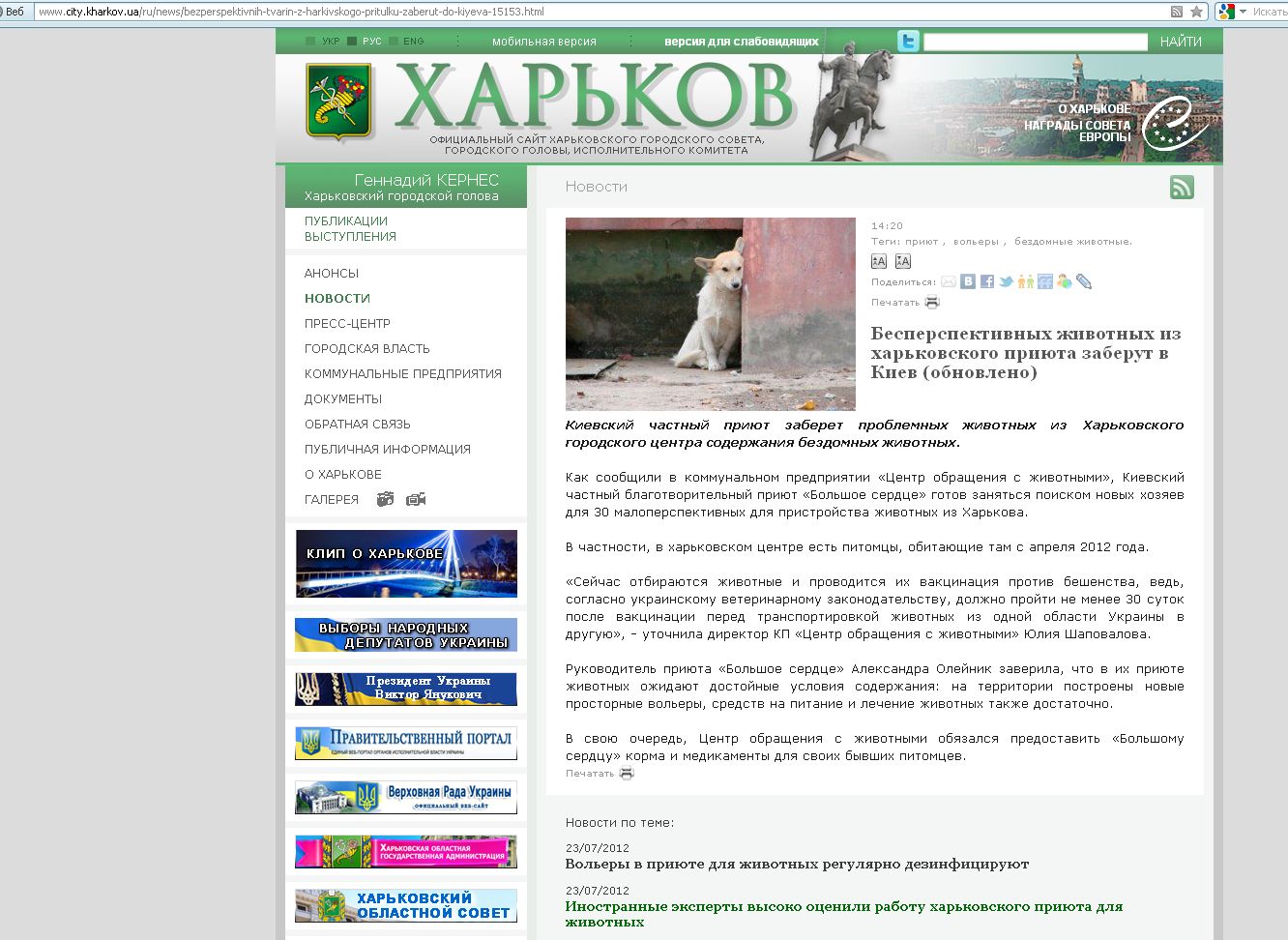The height and width of the screenshot is (940, 1288).
Task: Click the site search input field
Action: (x=1036, y=42)
